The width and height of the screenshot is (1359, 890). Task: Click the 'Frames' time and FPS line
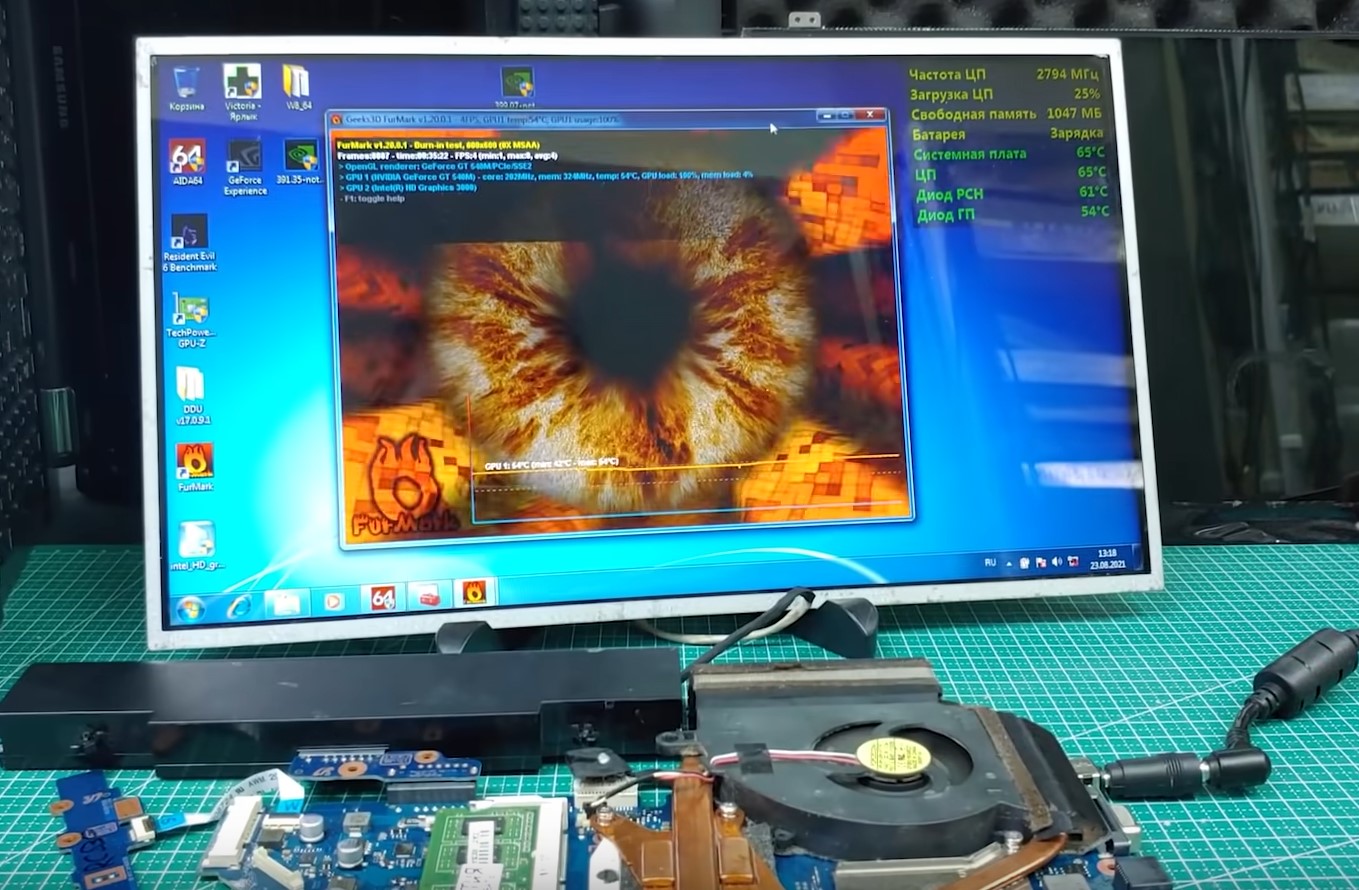pos(448,156)
